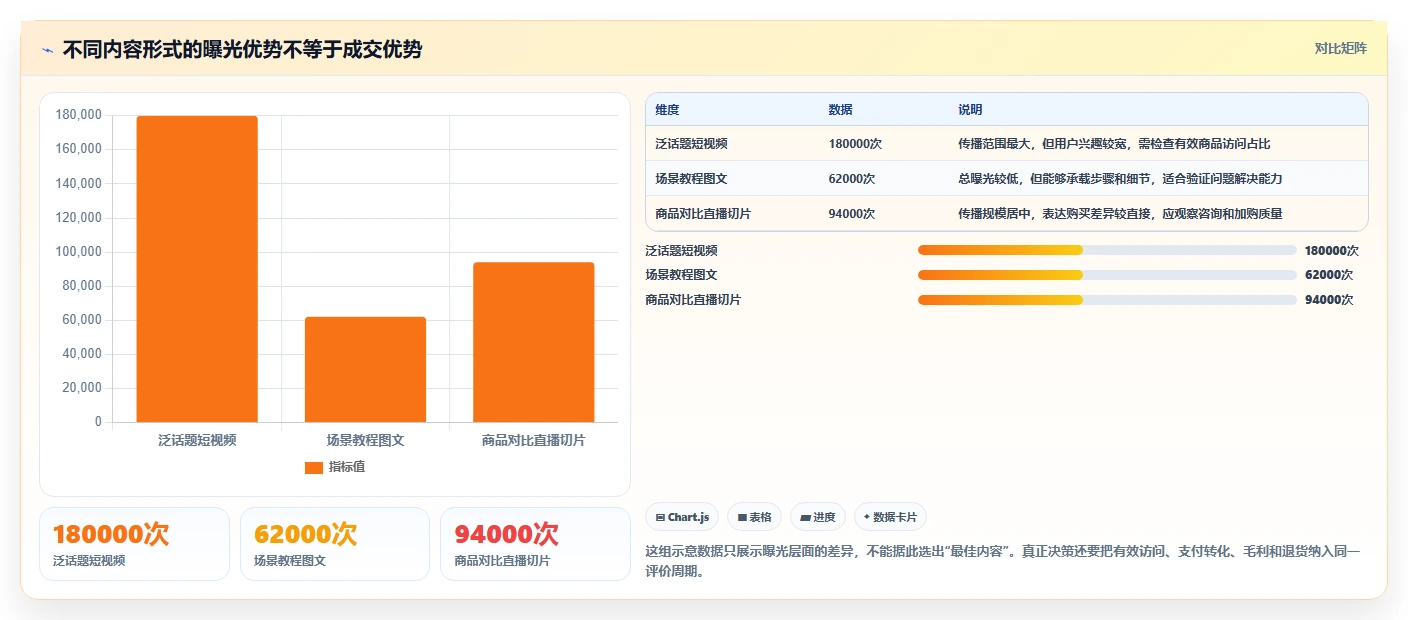This screenshot has height=620, width=1408.
Task: Click the 进度 tag chip
Action: point(817,517)
